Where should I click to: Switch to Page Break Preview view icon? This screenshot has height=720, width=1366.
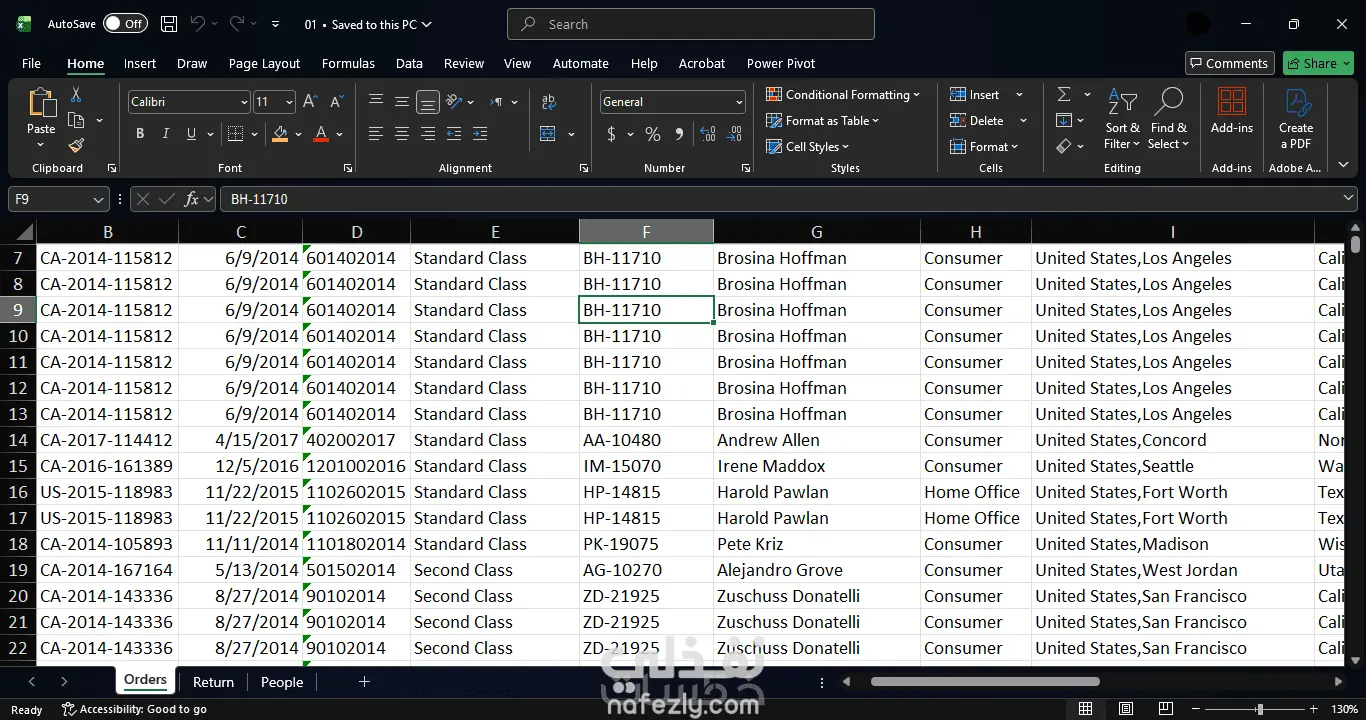click(1165, 709)
